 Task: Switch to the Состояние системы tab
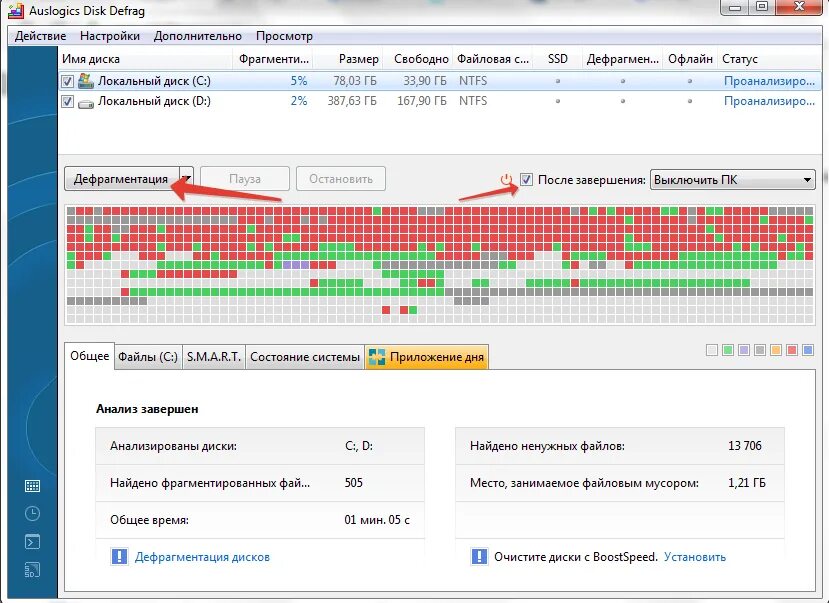305,357
